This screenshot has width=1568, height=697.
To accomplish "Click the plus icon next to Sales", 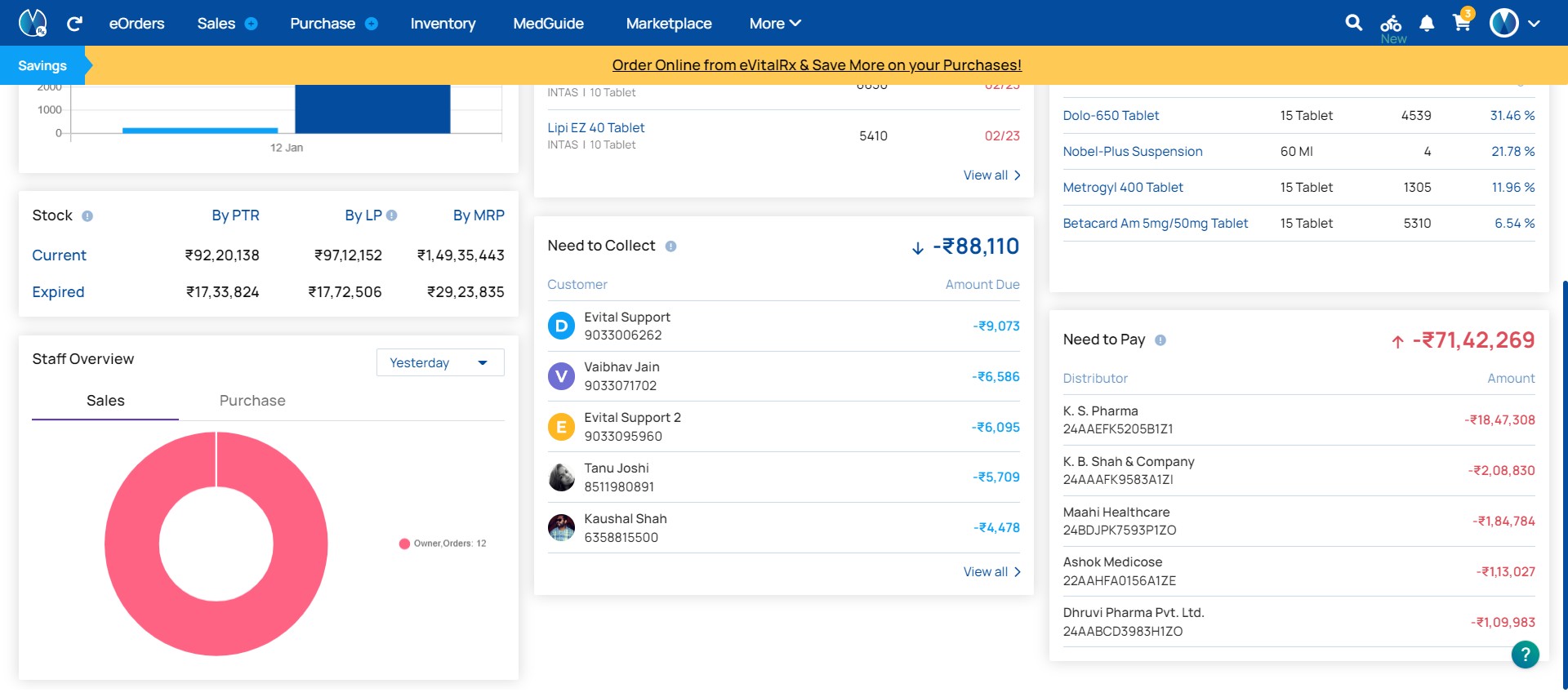I will pyautogui.click(x=252, y=24).
